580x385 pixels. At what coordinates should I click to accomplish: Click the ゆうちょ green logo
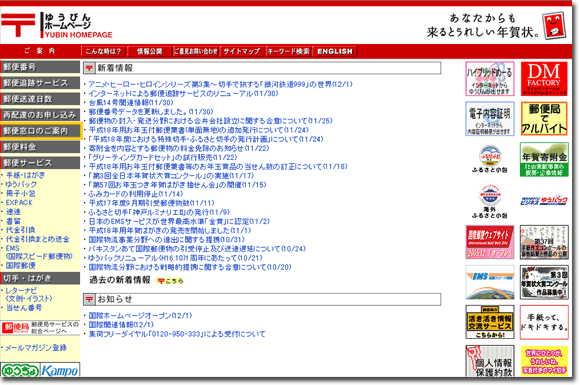point(20,370)
